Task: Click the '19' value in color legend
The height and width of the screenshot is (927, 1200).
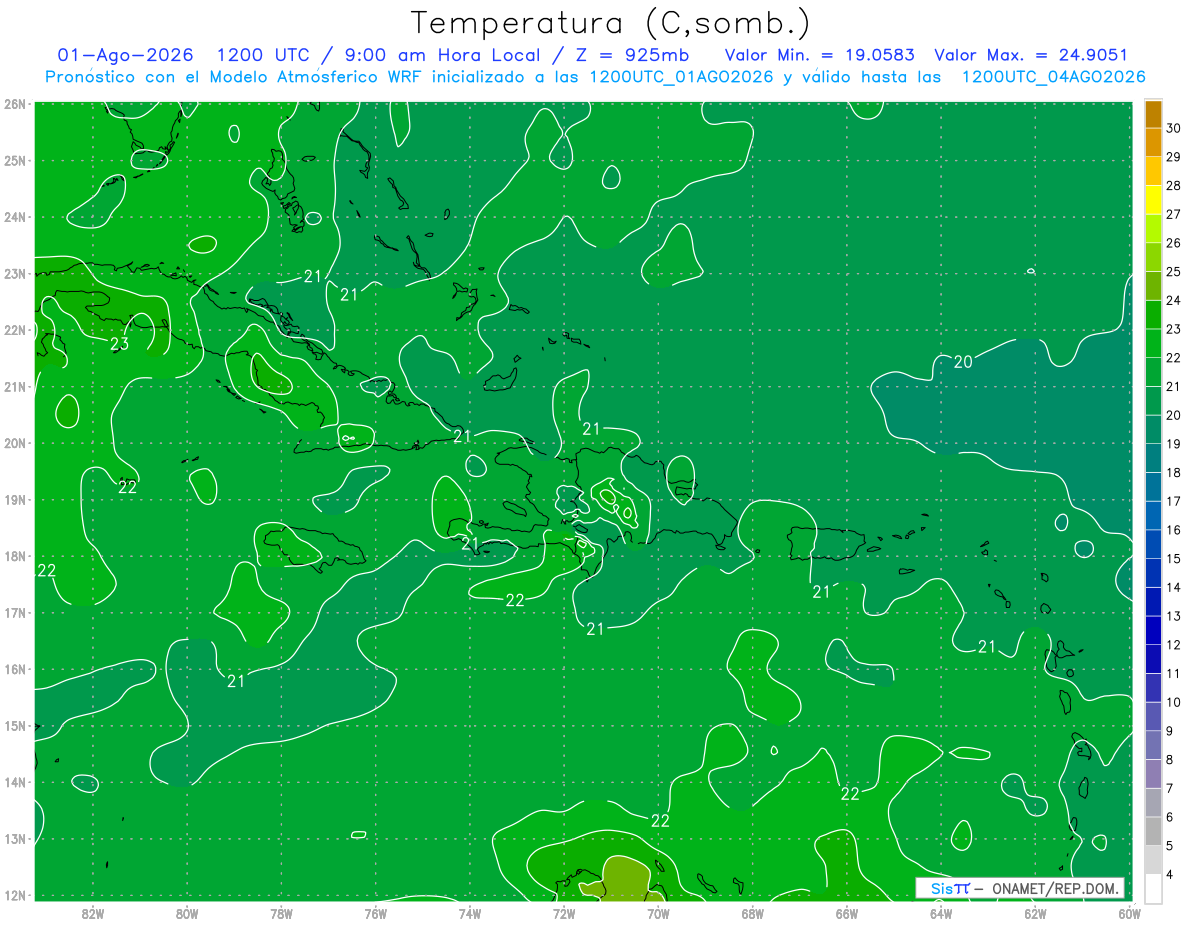Action: pos(1173,444)
